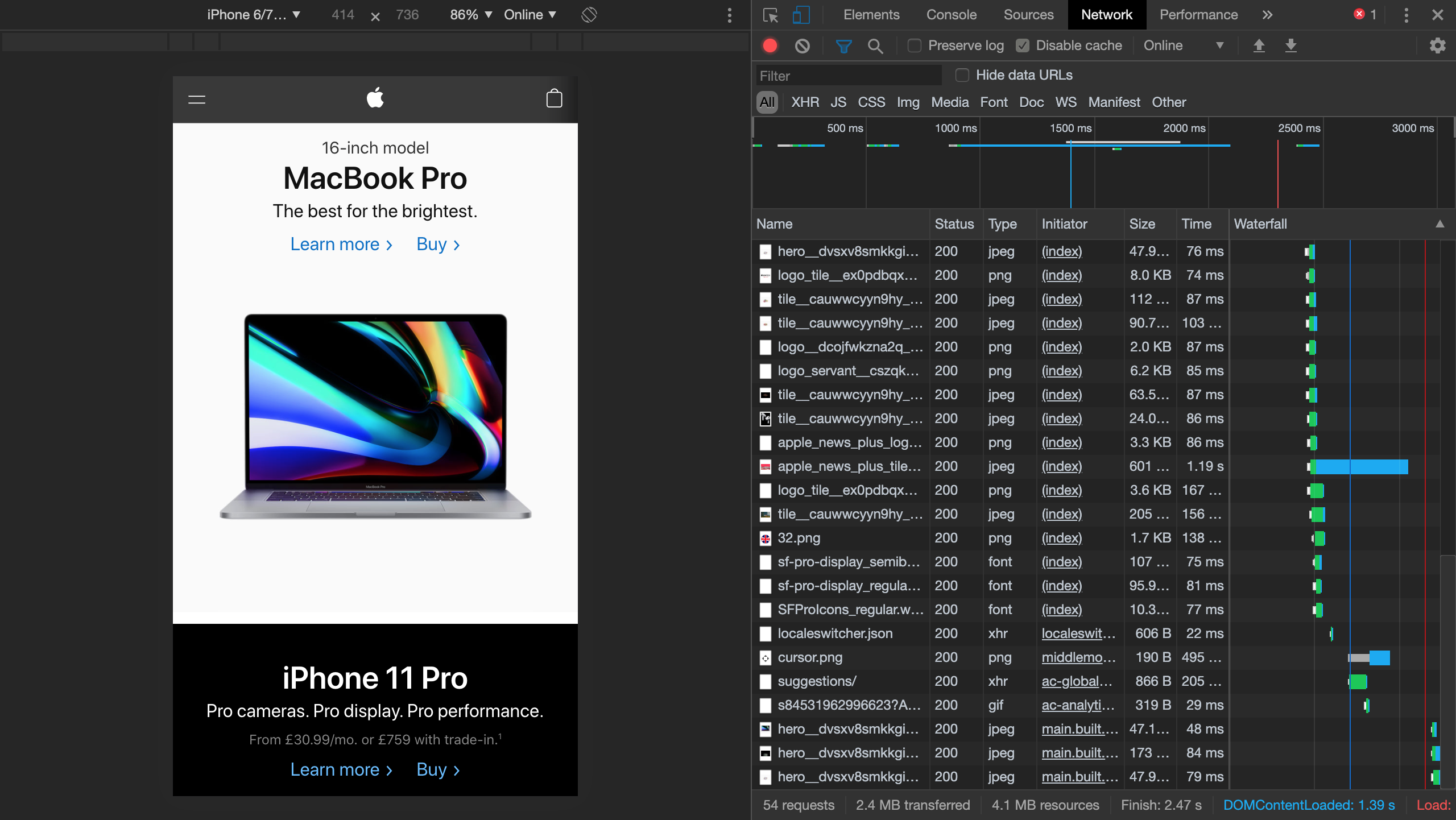Click the import HAR upload arrow icon

1259,45
